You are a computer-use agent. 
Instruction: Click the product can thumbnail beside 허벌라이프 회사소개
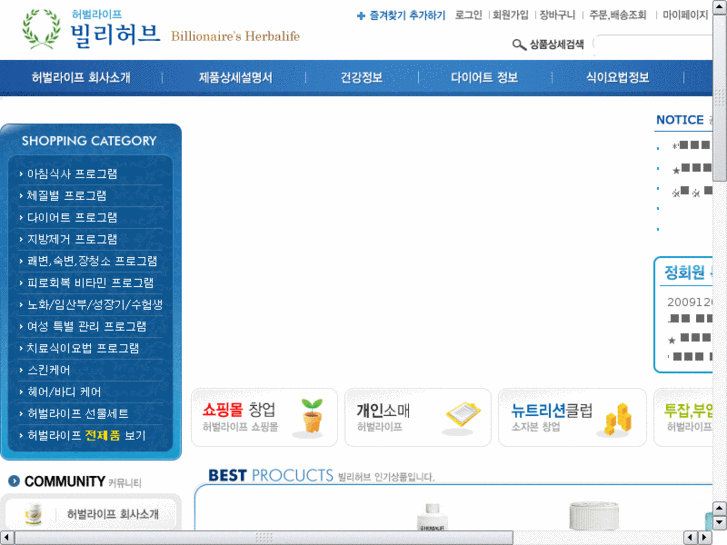(x=33, y=514)
